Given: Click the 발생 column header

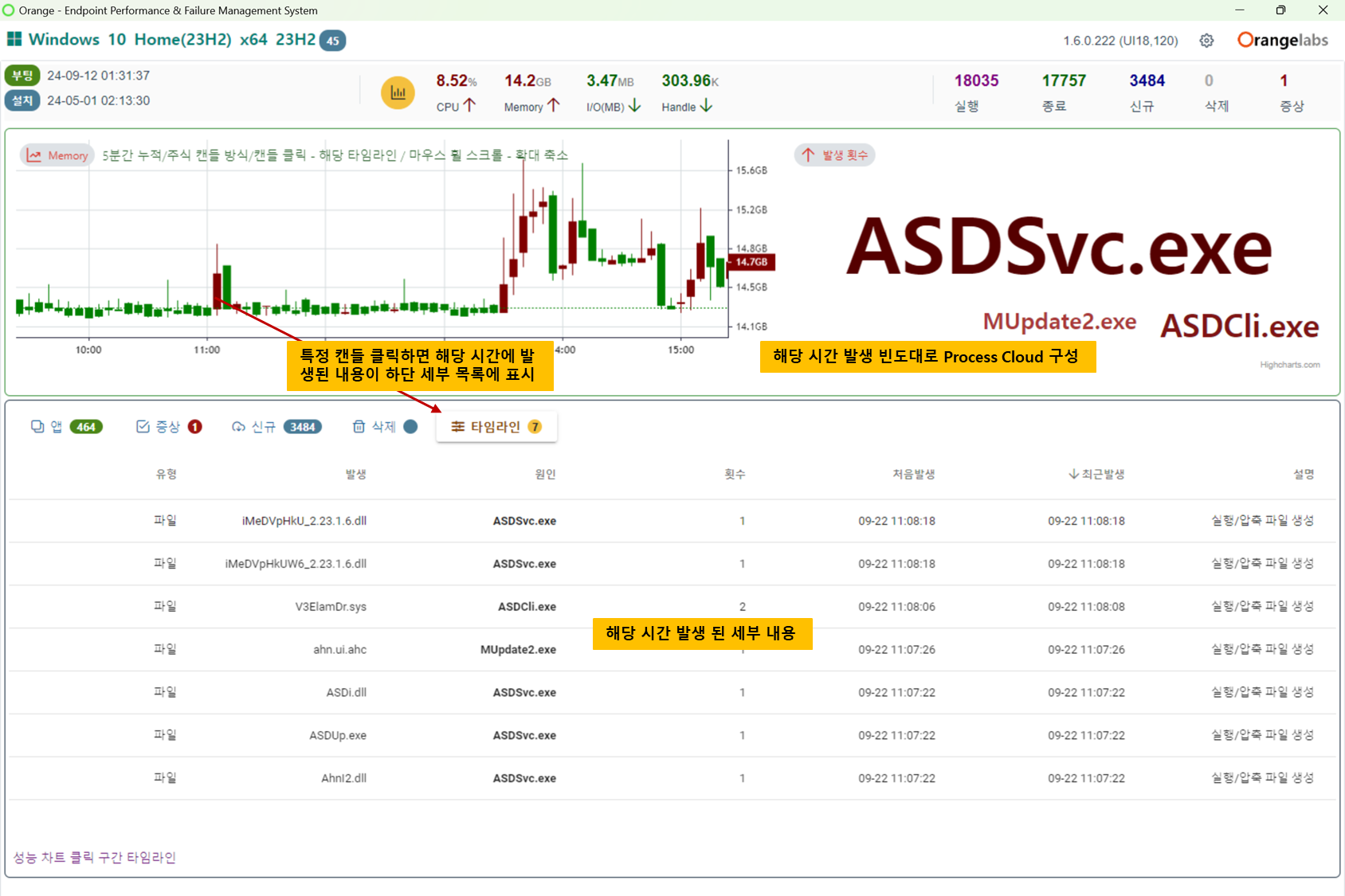Looking at the screenshot, I should point(355,474).
